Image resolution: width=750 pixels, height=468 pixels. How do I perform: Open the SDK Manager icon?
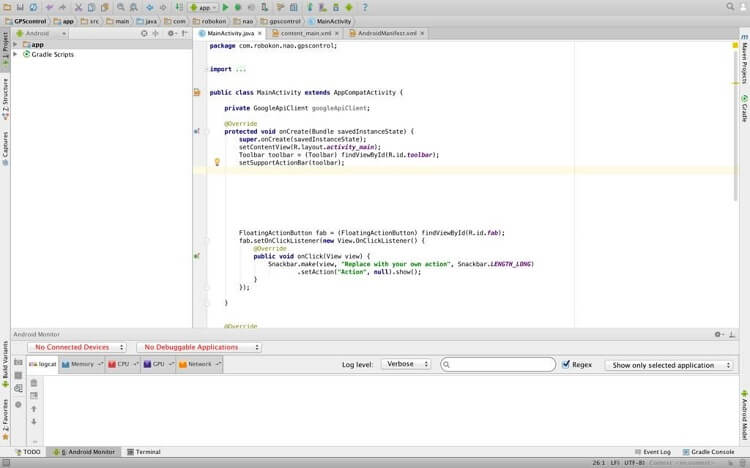coord(336,7)
